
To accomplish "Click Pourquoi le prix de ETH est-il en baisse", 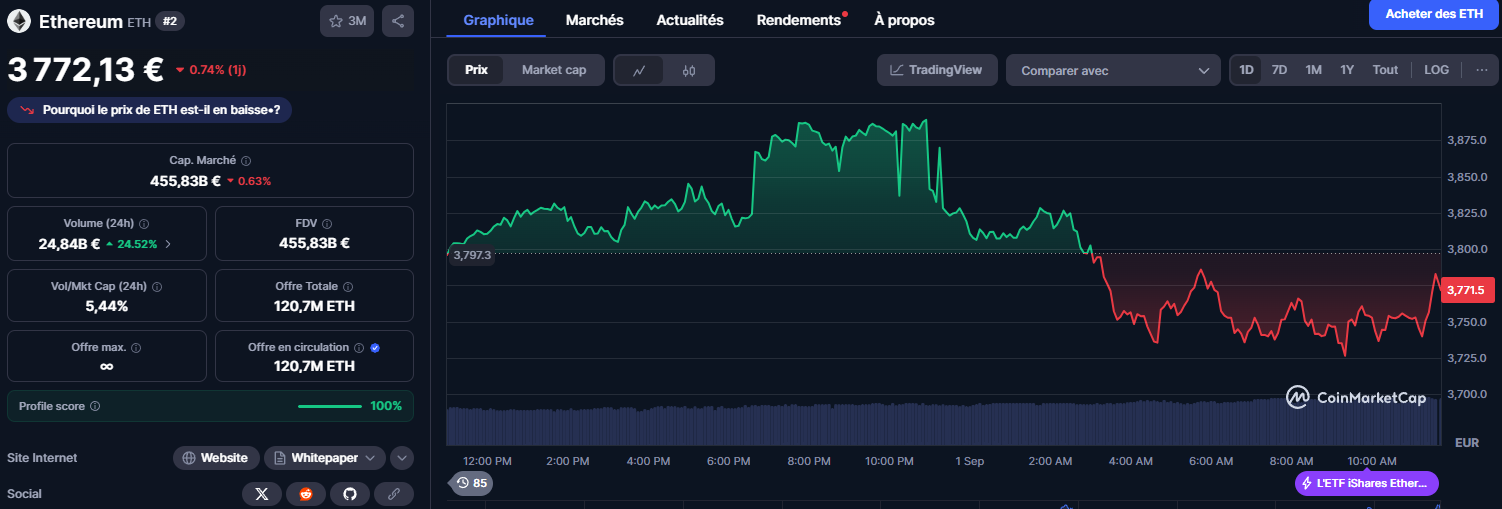I will pyautogui.click(x=149, y=110).
